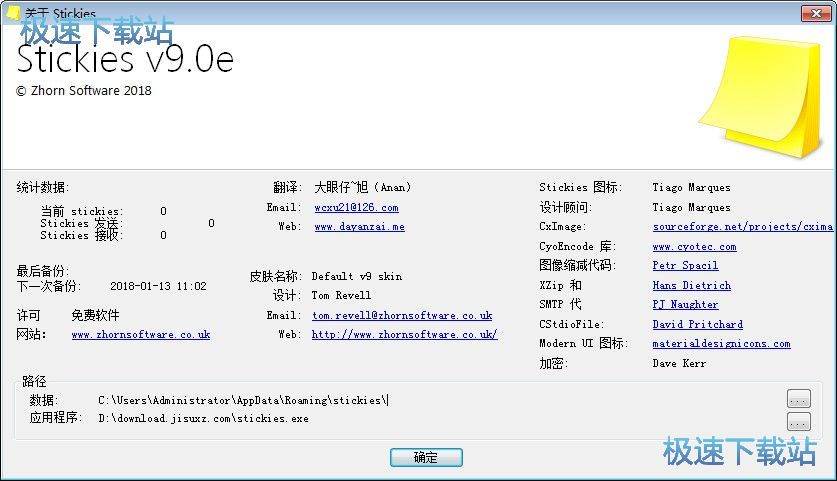
Task: Click the tom.revell@zhornsoftware.co.uk email link
Action: click(x=402, y=315)
